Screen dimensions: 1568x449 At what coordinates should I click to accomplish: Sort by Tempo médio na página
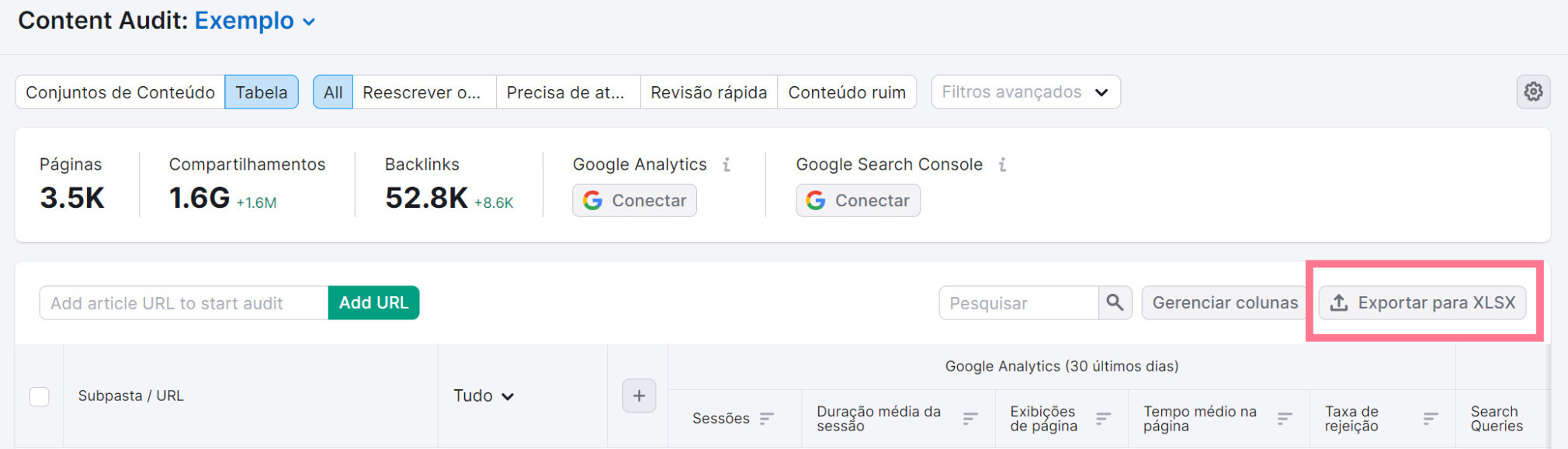[x=1283, y=418]
